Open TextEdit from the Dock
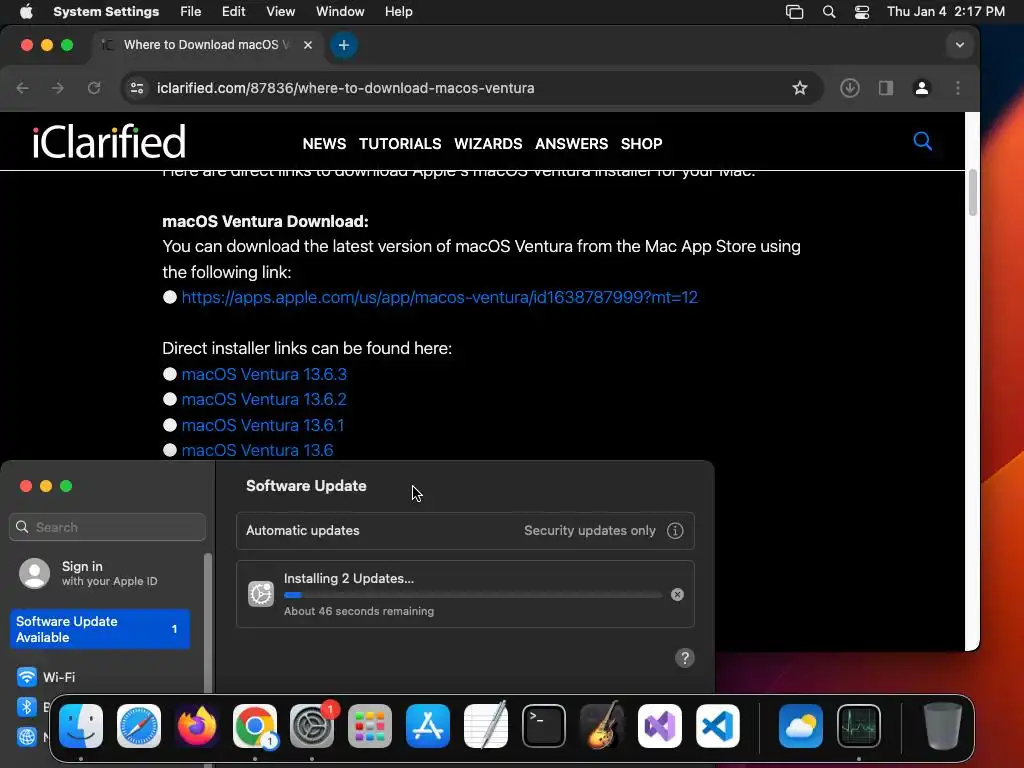This screenshot has height=768, width=1024. (x=486, y=726)
